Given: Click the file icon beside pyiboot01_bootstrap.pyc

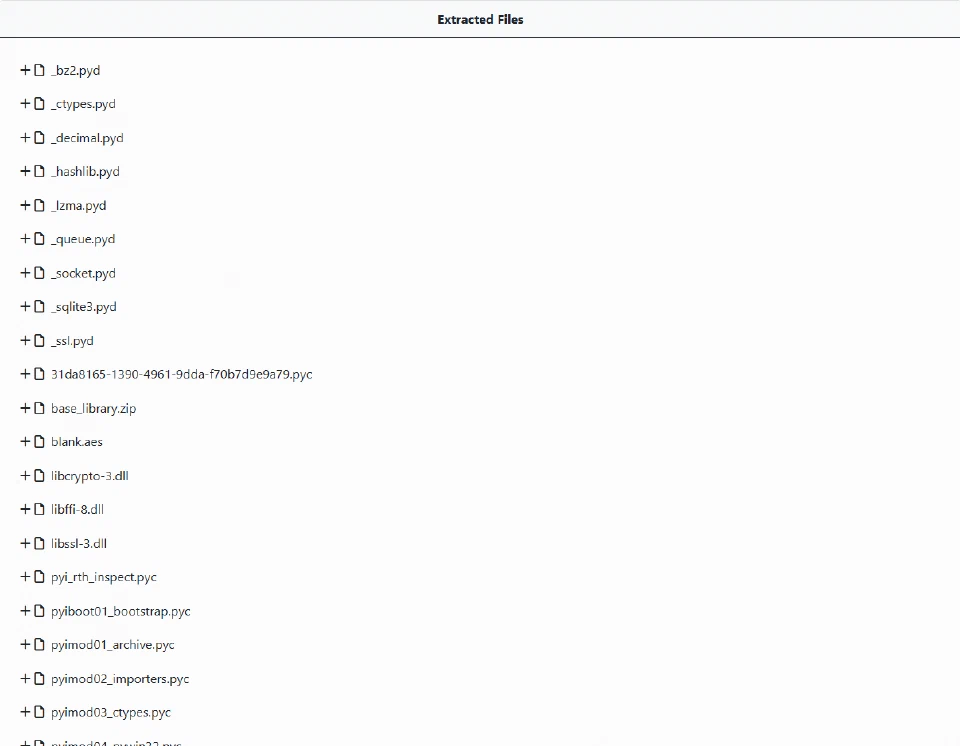Looking at the screenshot, I should pos(40,611).
